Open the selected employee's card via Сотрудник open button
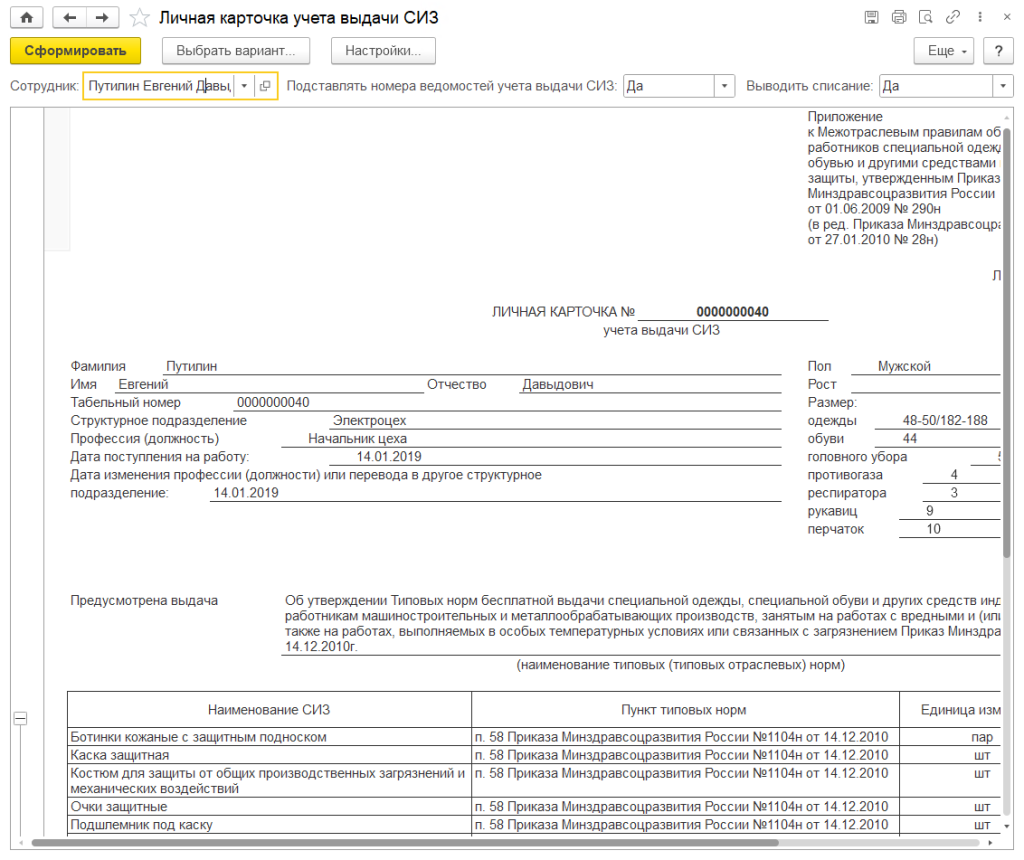This screenshot has height=860, width=1024. coord(265,86)
